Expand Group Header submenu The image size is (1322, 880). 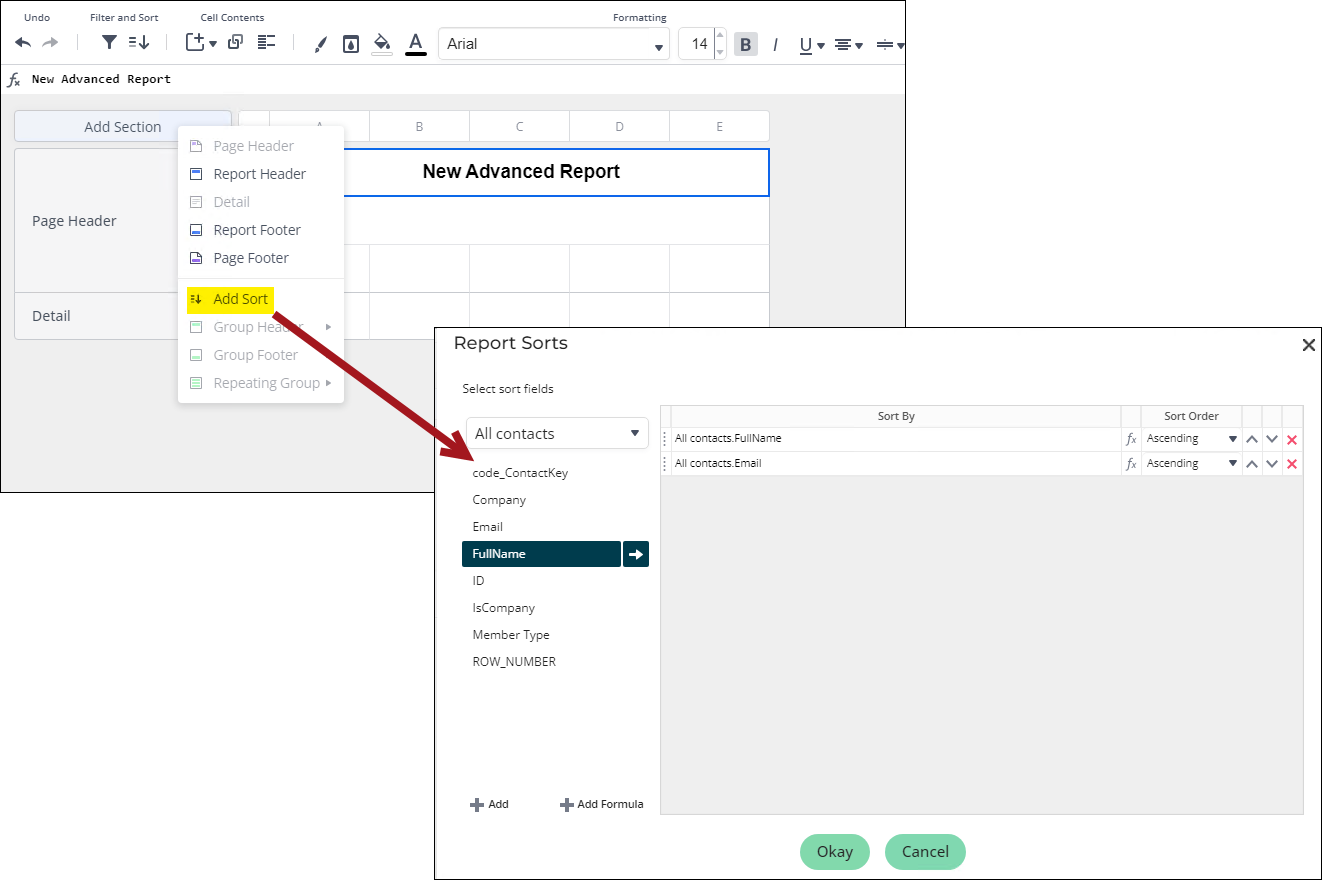click(261, 327)
